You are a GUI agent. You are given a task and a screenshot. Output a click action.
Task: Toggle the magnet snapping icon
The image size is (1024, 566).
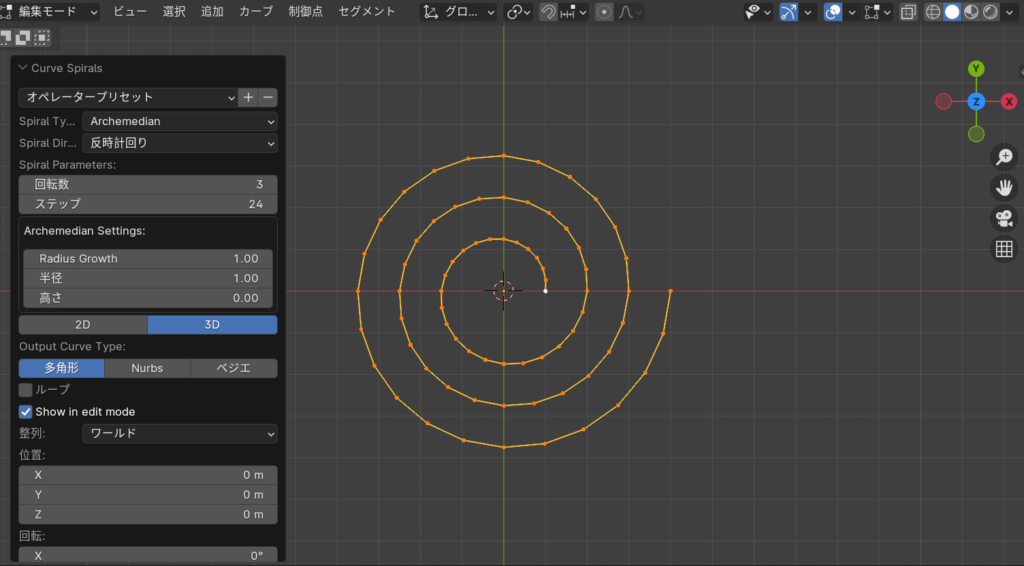[548, 12]
